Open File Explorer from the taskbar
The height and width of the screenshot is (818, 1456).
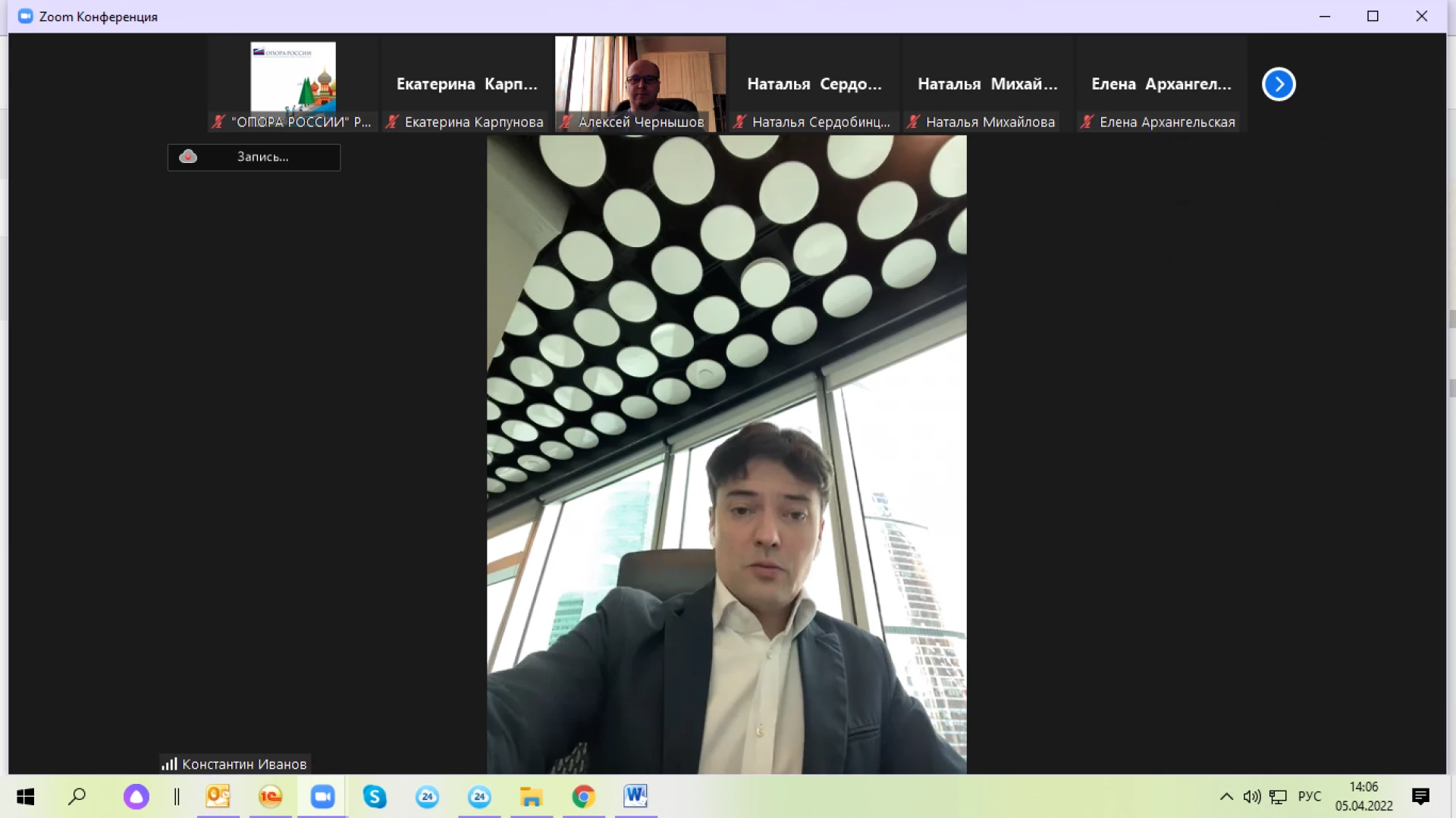tap(531, 796)
